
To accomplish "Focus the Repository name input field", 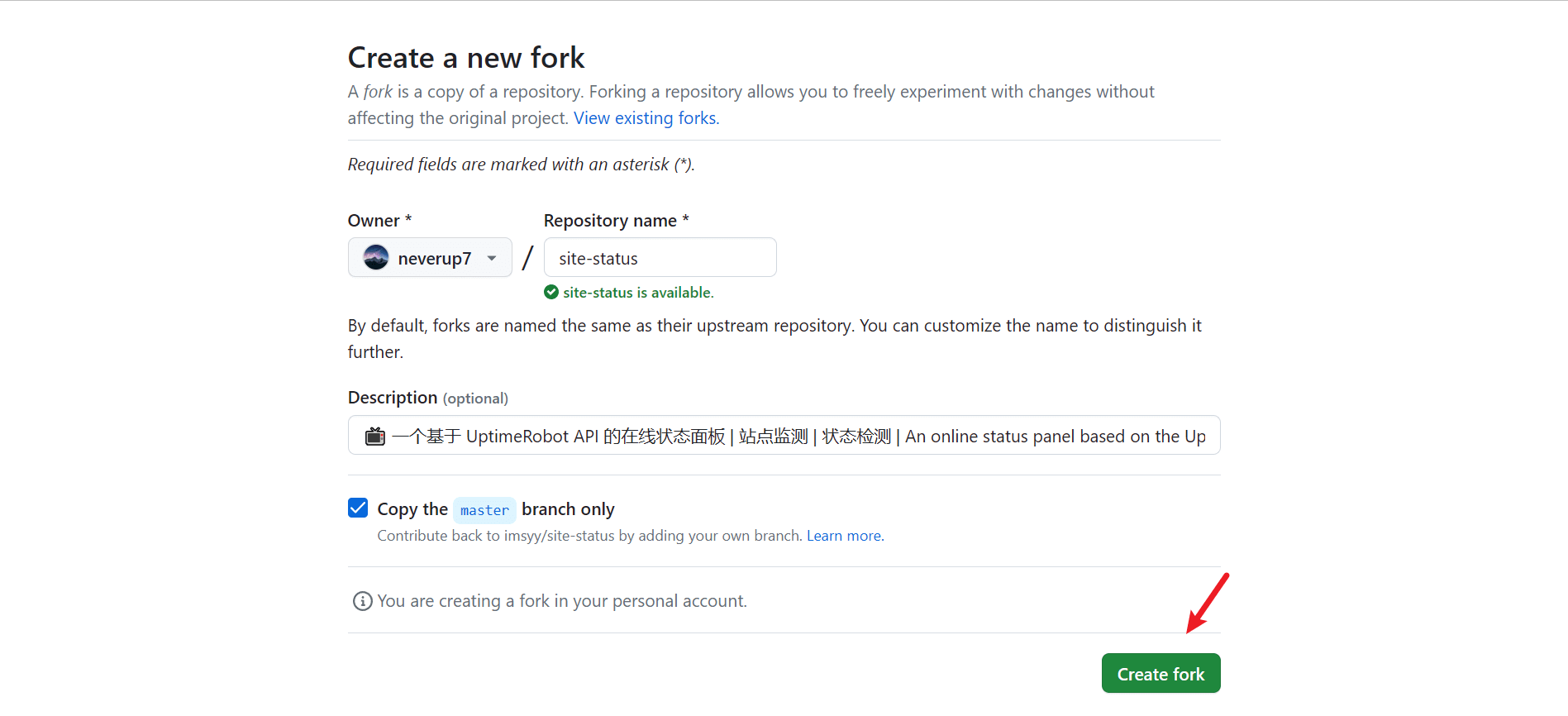I will pyautogui.click(x=660, y=258).
